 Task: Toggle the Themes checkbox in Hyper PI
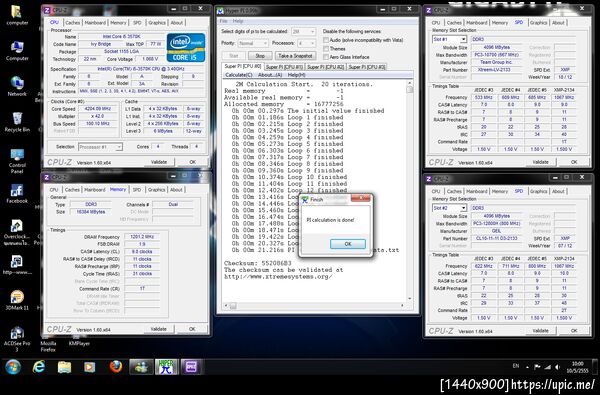coord(326,49)
